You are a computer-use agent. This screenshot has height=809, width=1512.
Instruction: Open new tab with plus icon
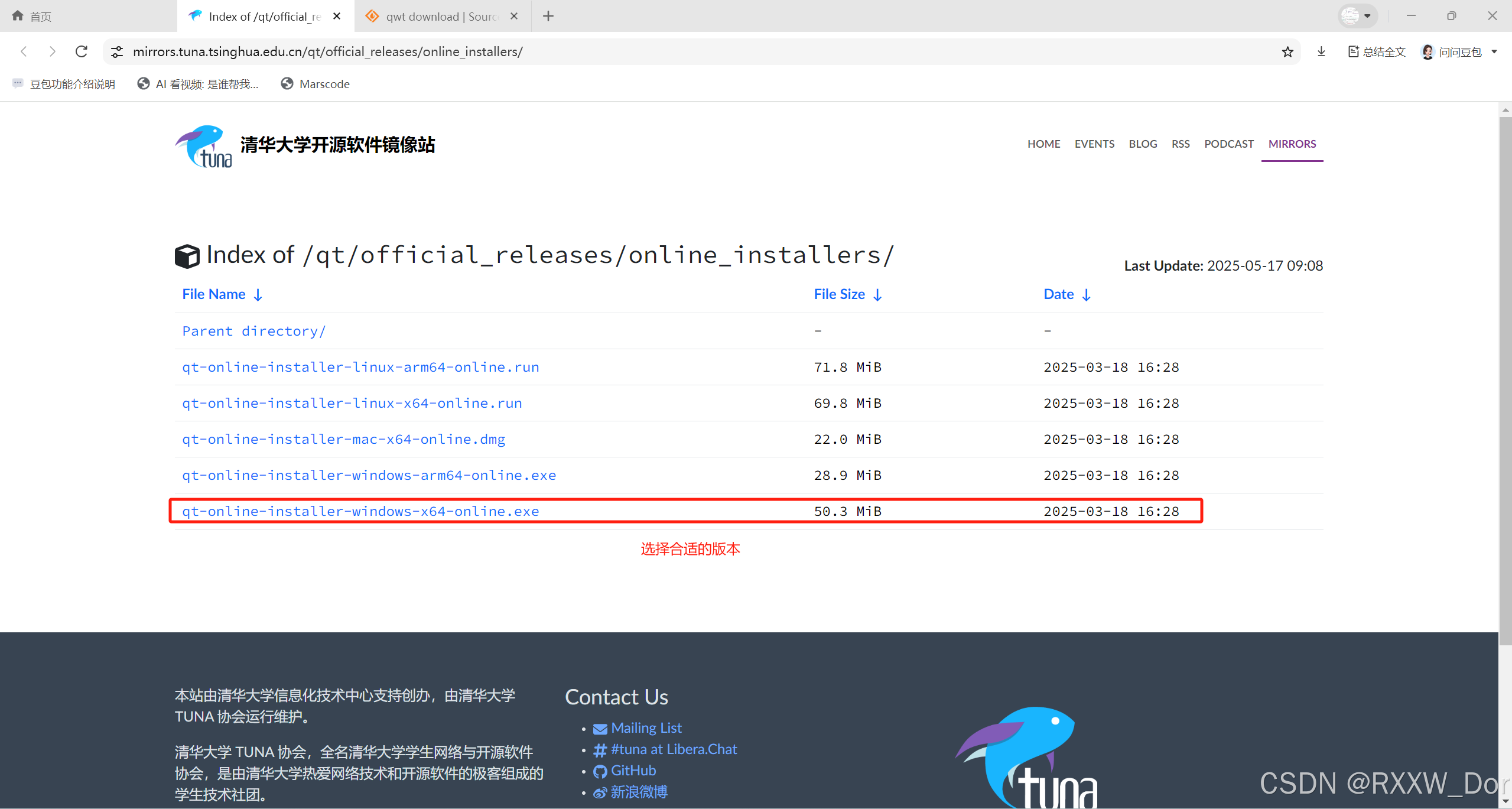(x=548, y=16)
